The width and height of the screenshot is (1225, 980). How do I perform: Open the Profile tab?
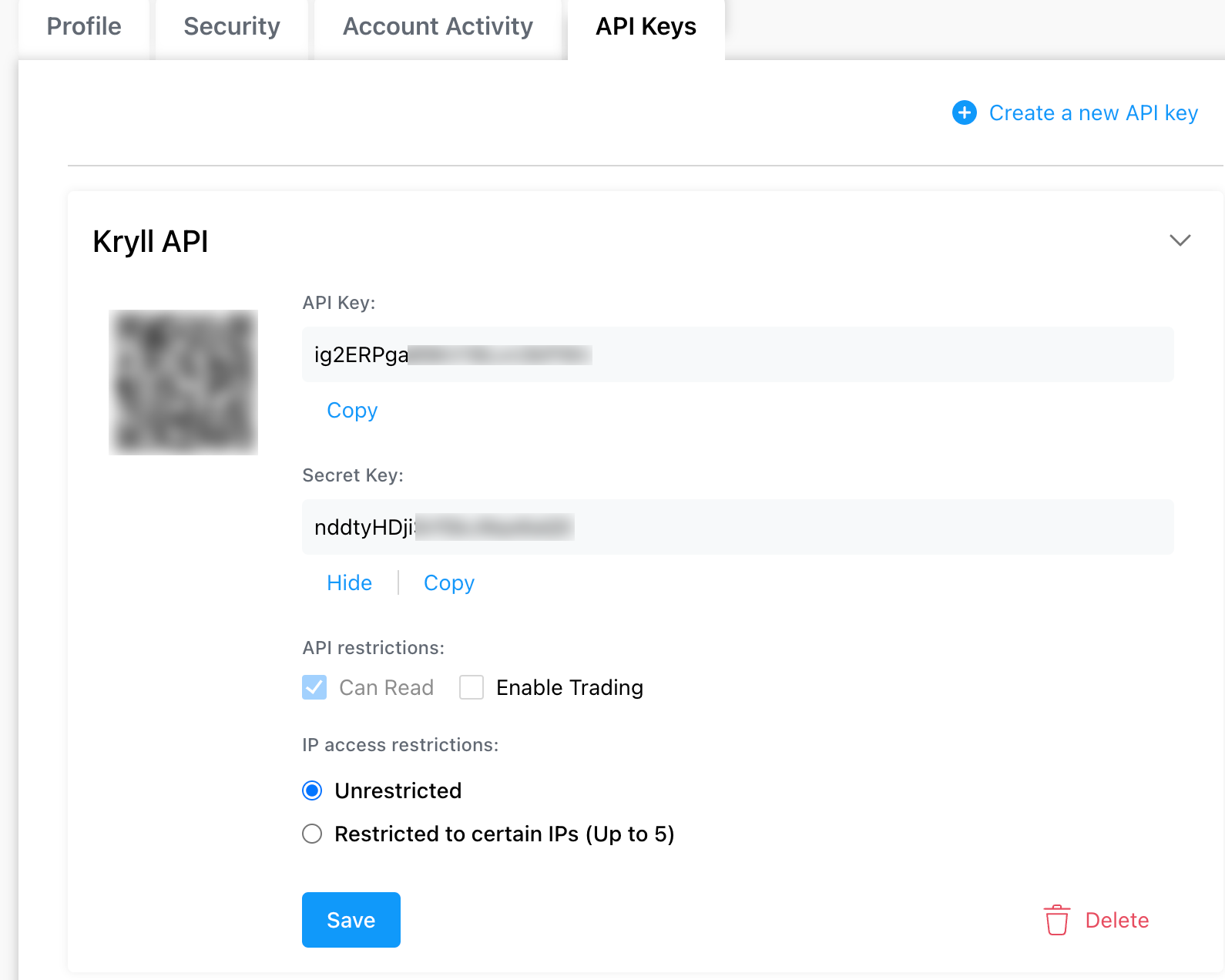[x=84, y=27]
